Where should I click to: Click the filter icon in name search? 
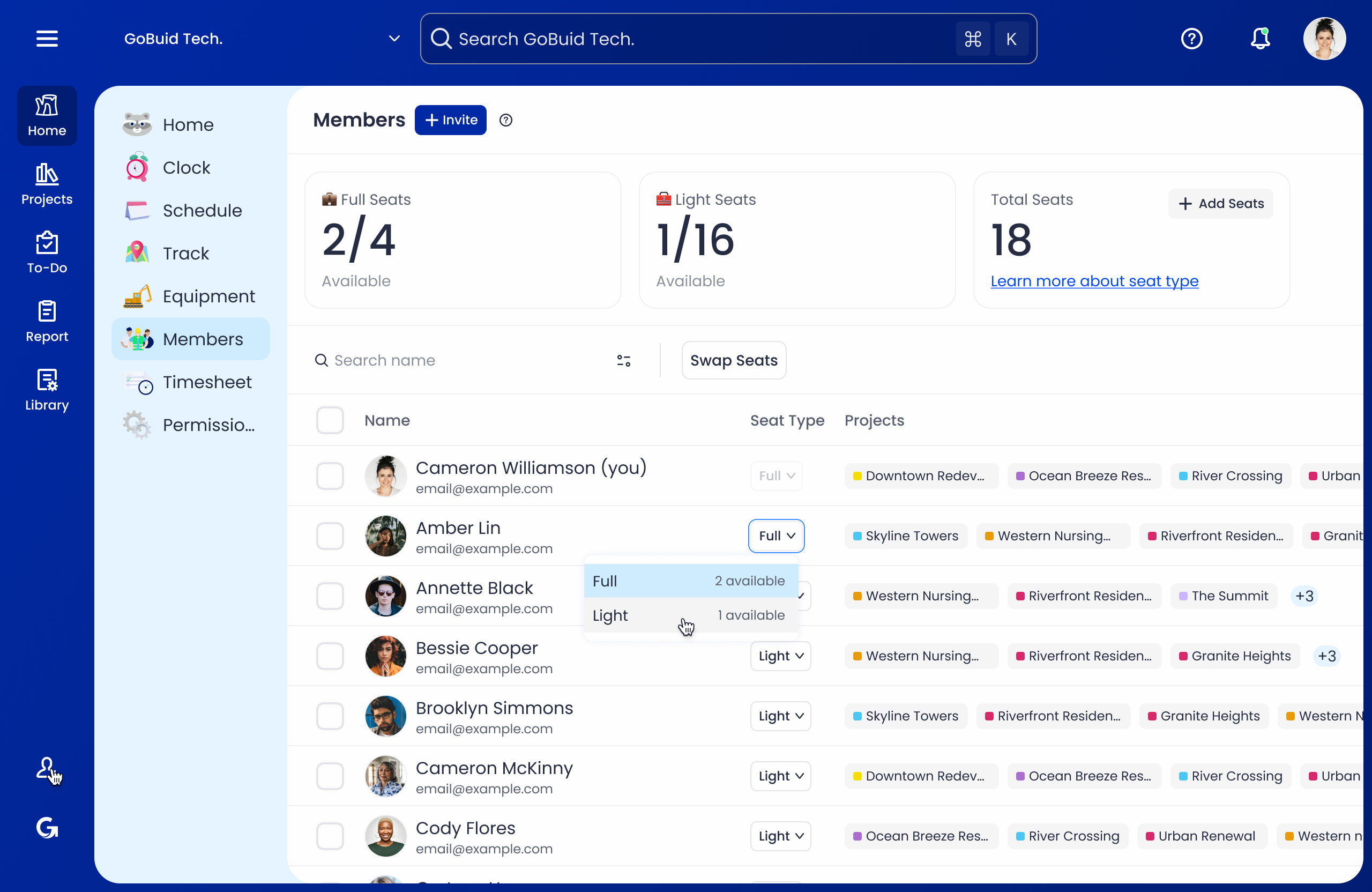tap(623, 360)
